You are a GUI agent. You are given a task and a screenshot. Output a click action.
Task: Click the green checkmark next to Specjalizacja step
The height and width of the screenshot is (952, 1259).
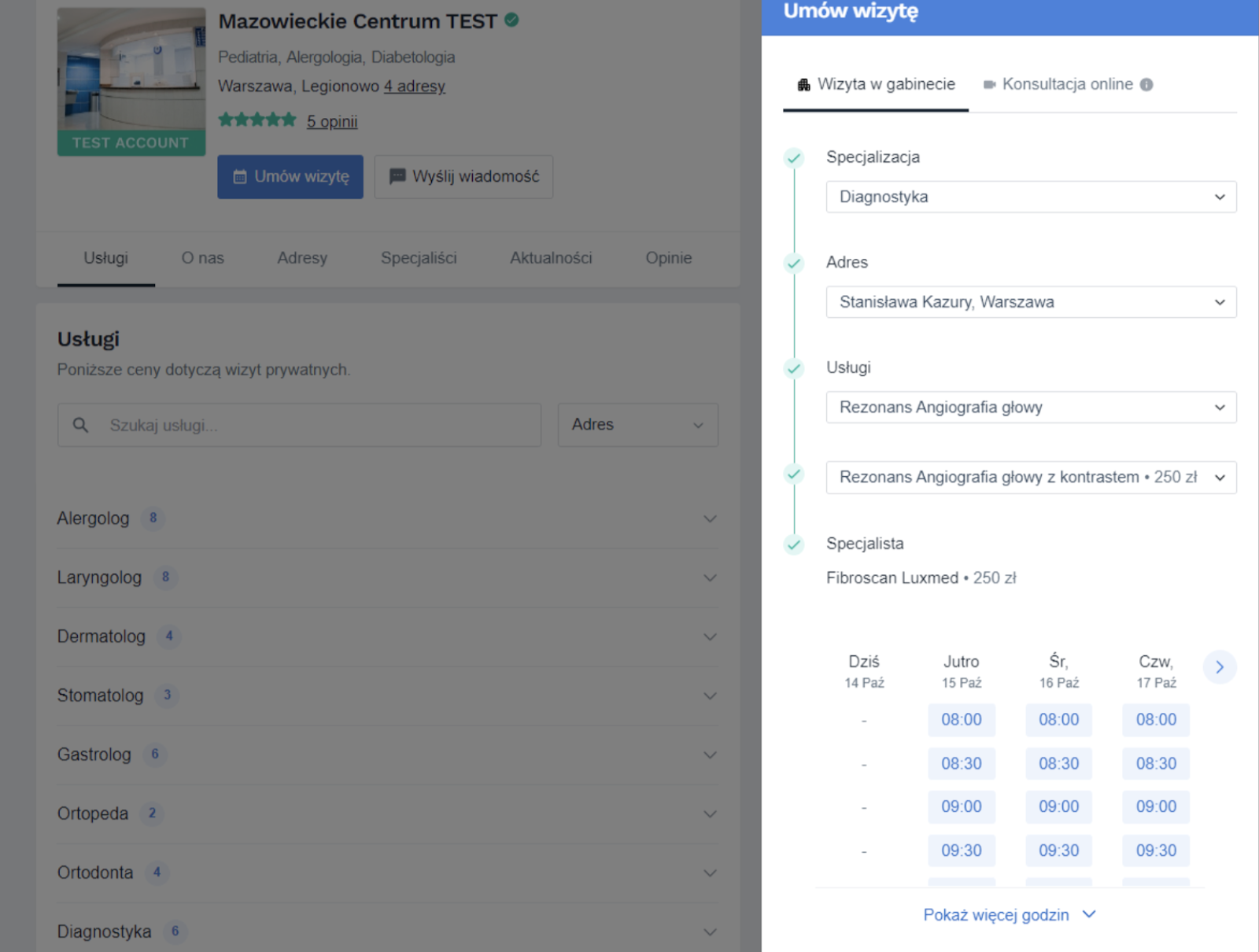(793, 158)
